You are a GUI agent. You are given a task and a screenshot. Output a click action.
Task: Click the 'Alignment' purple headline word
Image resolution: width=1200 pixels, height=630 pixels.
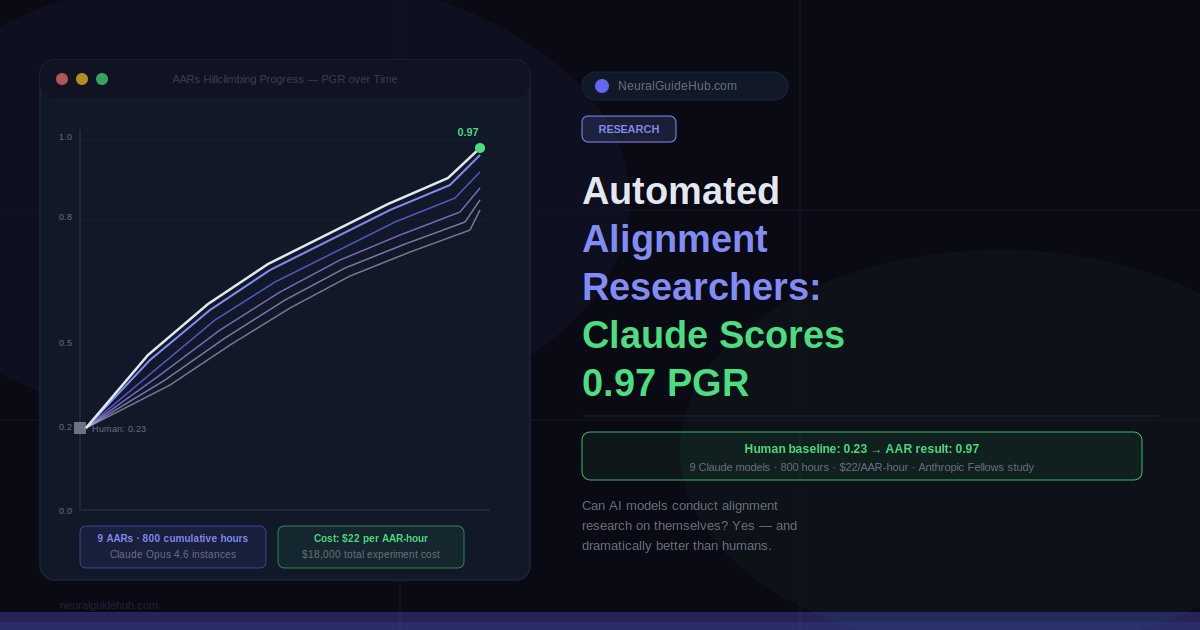(675, 239)
